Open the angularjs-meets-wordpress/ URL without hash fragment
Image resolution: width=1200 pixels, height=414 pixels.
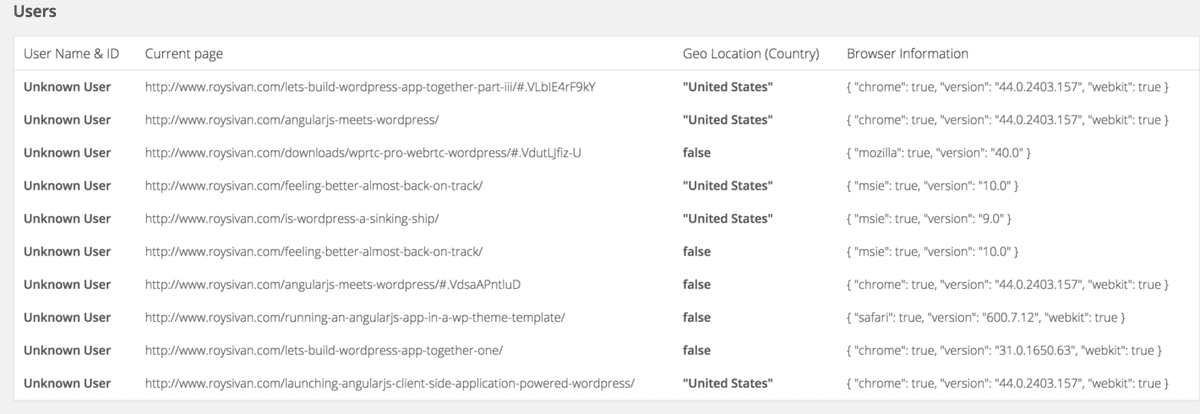pos(292,120)
